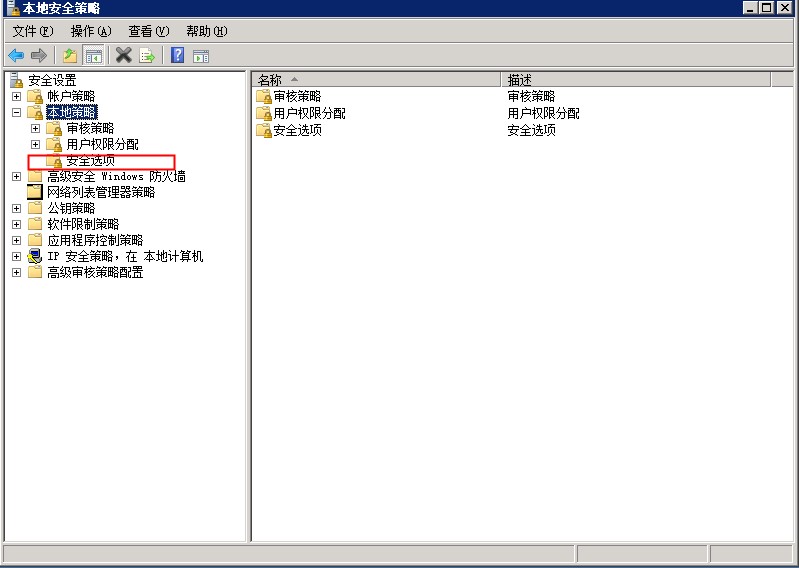Image resolution: width=799 pixels, height=568 pixels.
Task: Open the 文件(F) menu
Action: click(x=32, y=31)
